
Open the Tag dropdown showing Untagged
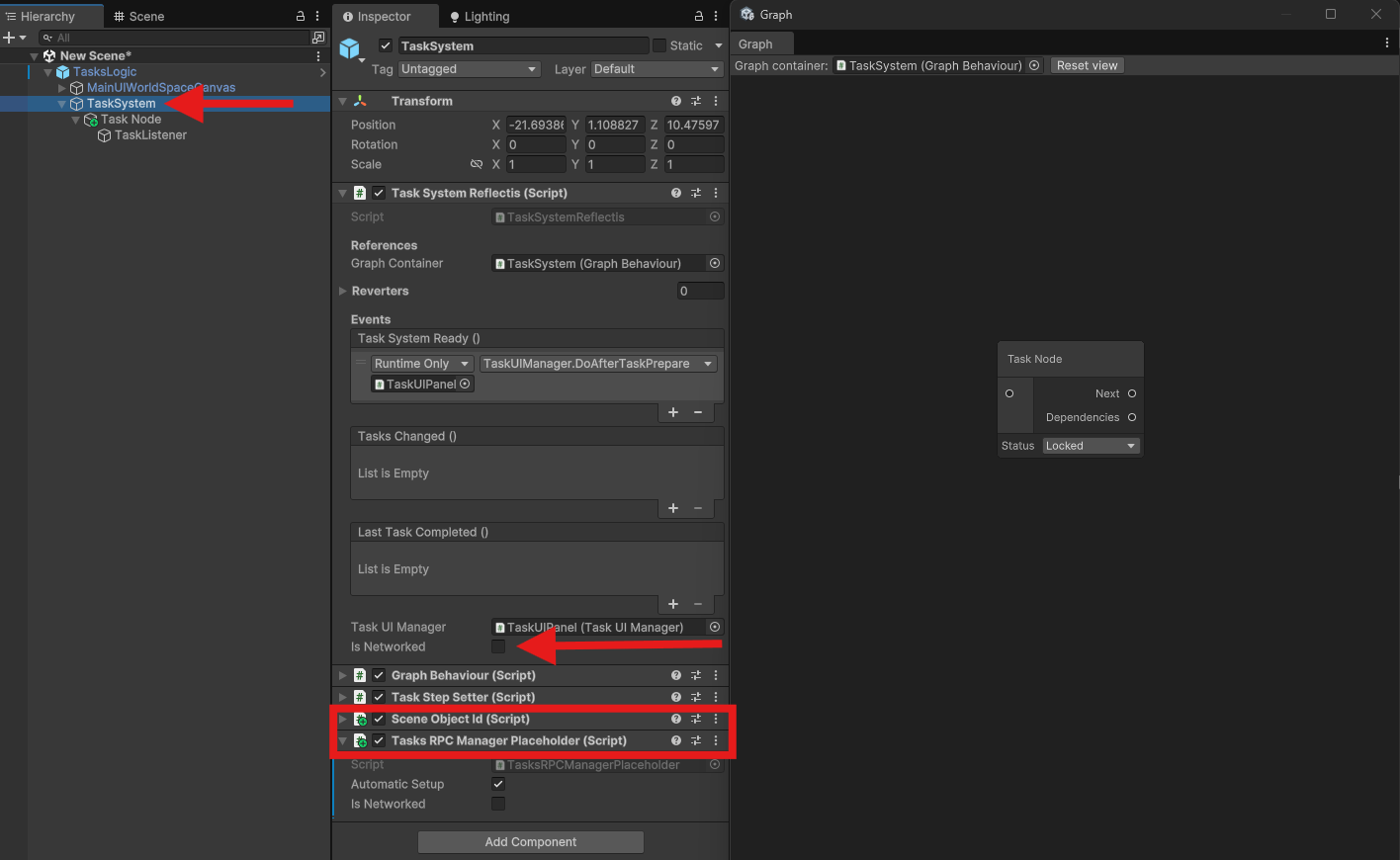tap(469, 69)
